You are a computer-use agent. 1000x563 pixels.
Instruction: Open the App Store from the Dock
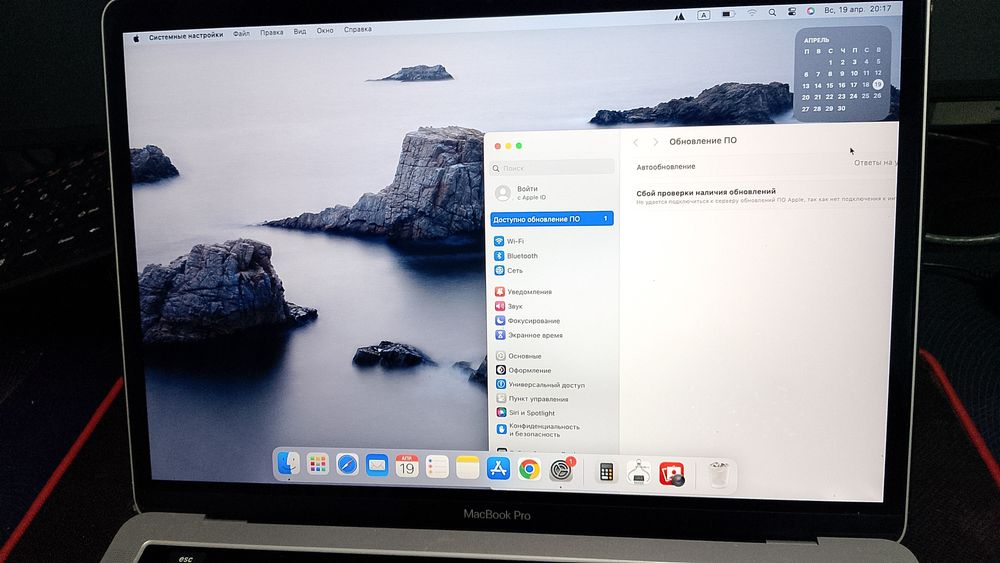[498, 468]
